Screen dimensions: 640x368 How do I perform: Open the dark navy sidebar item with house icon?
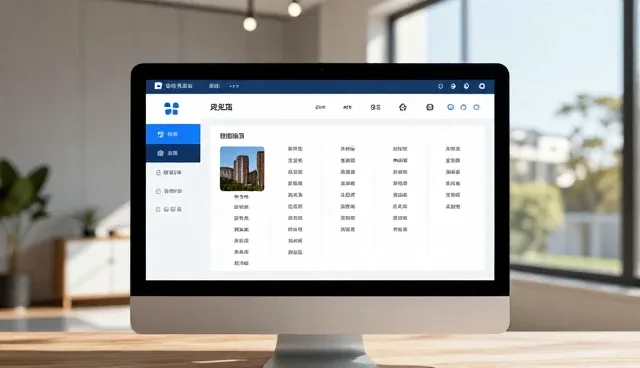point(173,153)
